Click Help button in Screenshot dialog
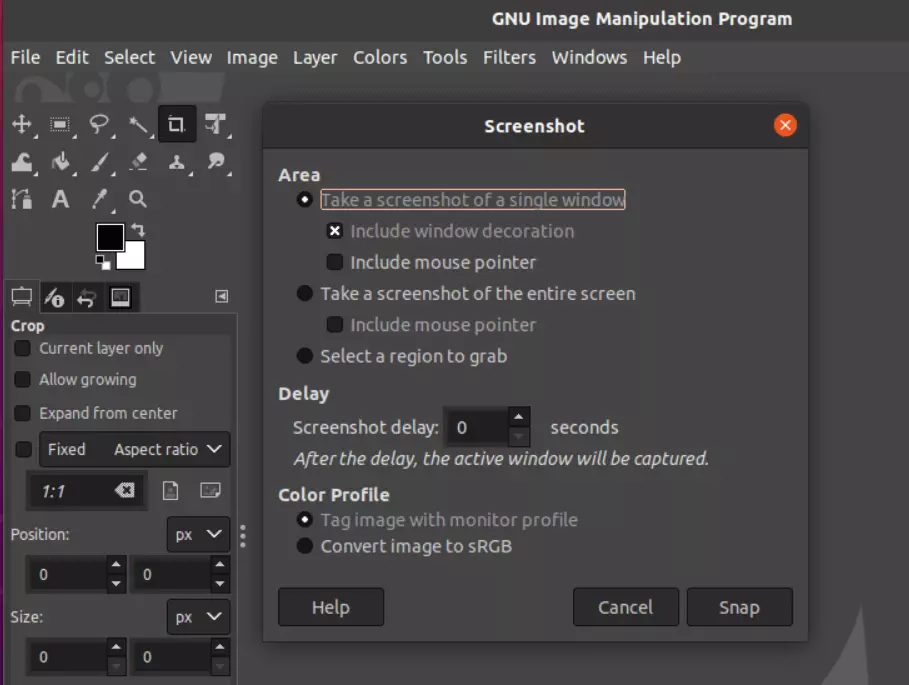This screenshot has height=685, width=909. (331, 607)
